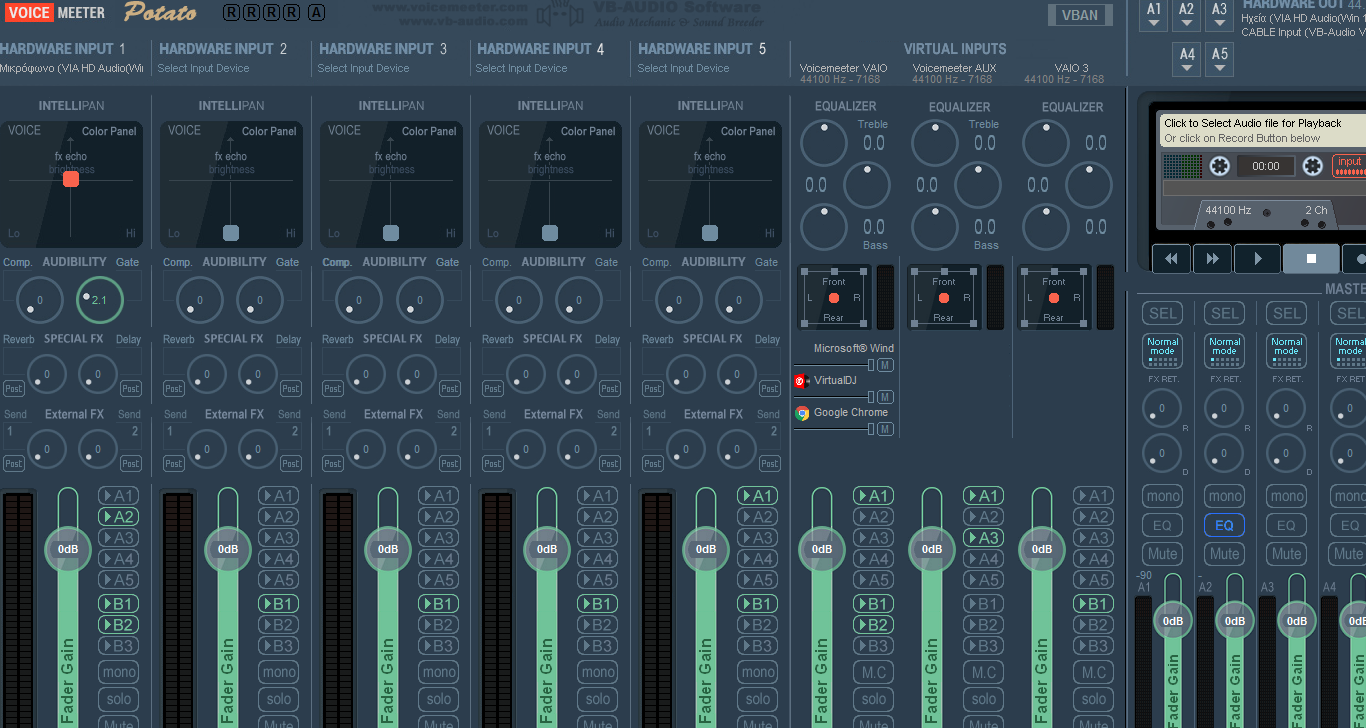Open the A1 hardware output device dropdown
The image size is (1366, 728).
[x=1154, y=17]
